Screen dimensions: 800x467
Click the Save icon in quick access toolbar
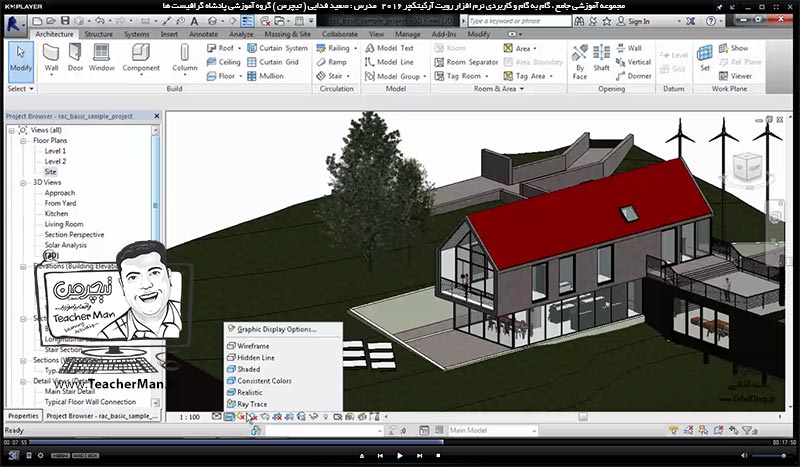[x=65, y=21]
